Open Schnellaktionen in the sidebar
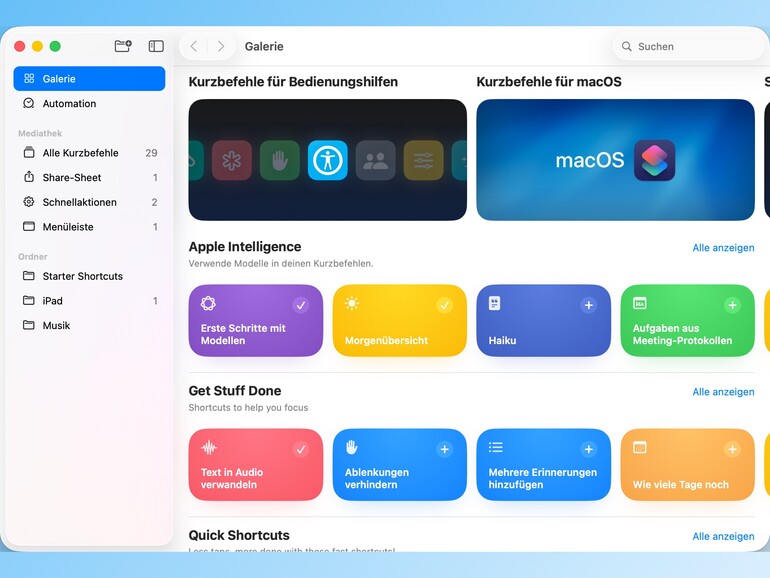 point(89,202)
